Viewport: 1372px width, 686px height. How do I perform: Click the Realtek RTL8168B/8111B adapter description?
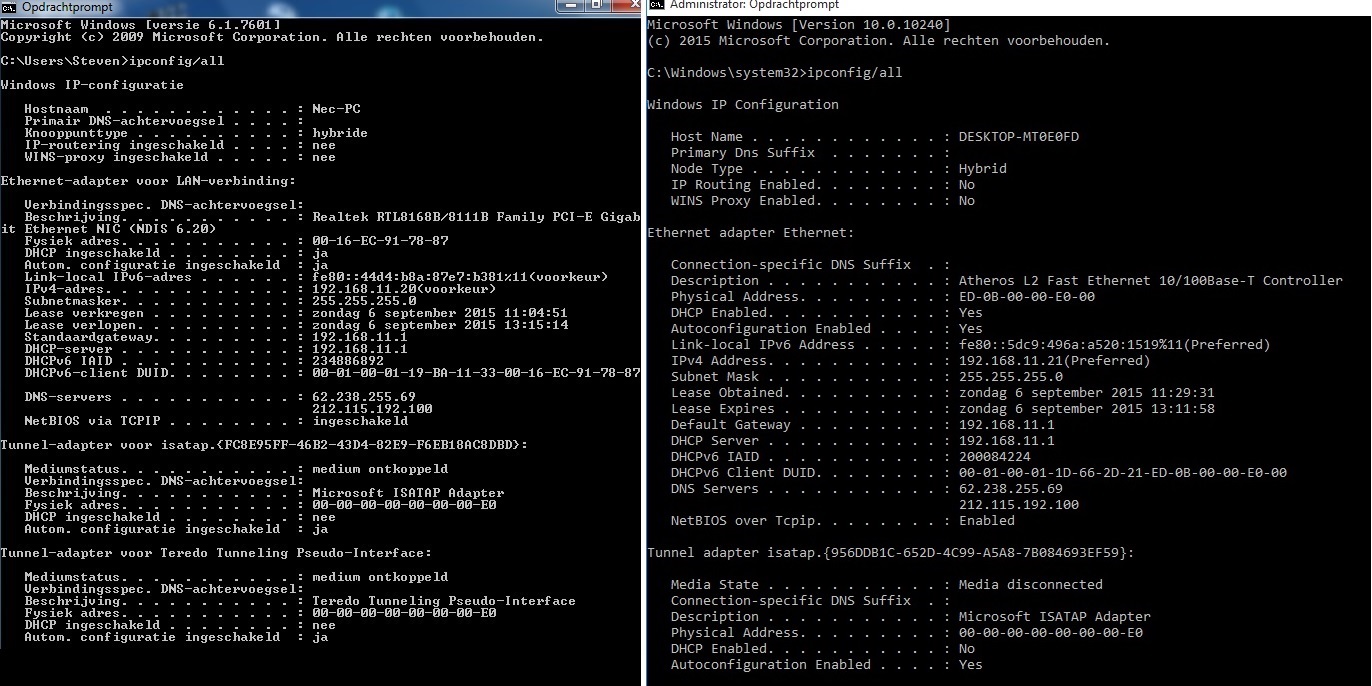475,217
